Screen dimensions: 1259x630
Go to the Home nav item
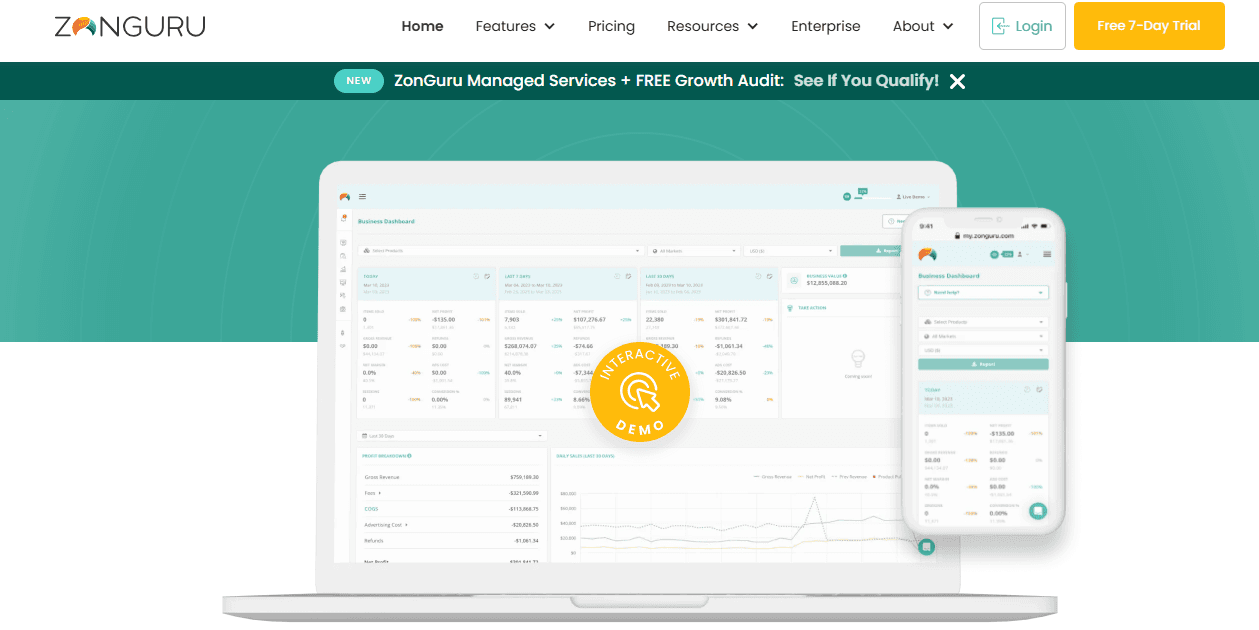coord(422,26)
